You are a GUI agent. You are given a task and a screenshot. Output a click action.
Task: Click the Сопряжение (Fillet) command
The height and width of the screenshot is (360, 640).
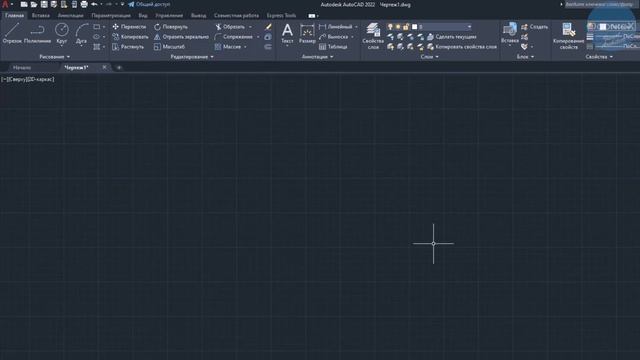click(233, 37)
